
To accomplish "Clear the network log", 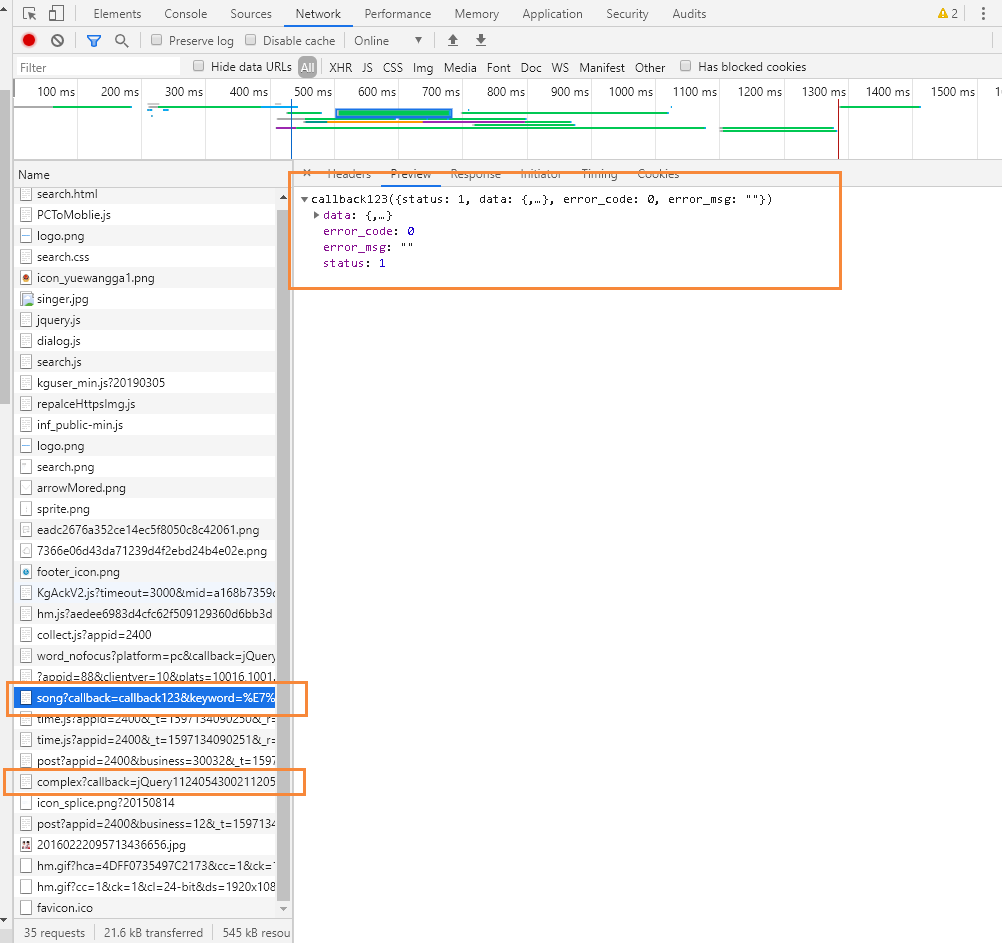I will 58,40.
